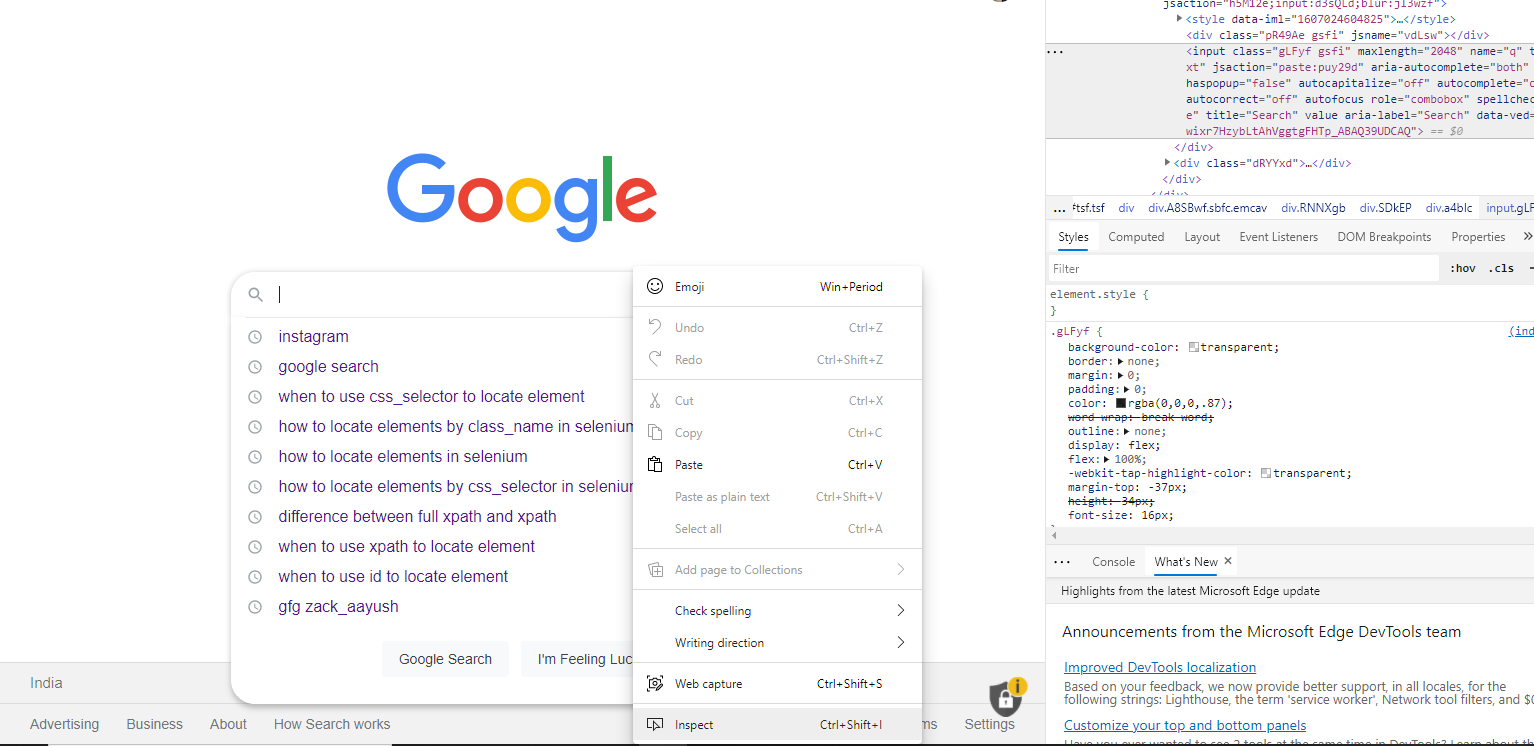This screenshot has height=746, width=1534.
Task: Click the clock icon beside google search suggestion
Action: (255, 367)
